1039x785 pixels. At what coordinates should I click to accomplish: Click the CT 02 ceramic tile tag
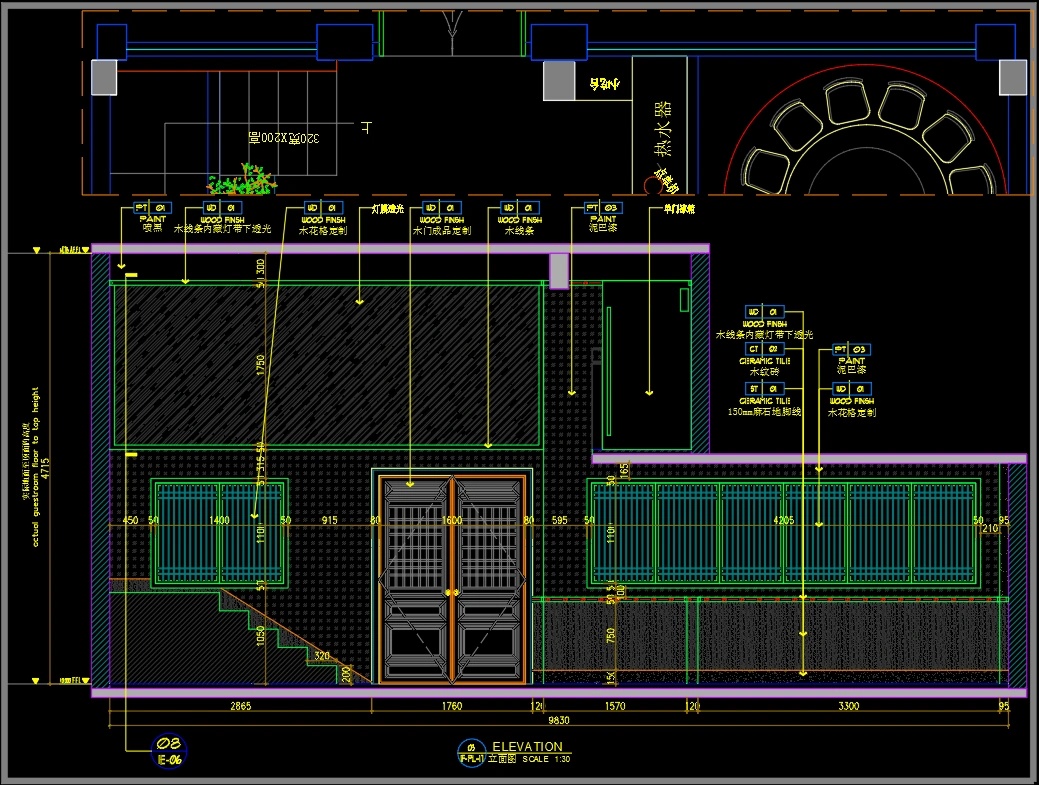[x=765, y=349]
